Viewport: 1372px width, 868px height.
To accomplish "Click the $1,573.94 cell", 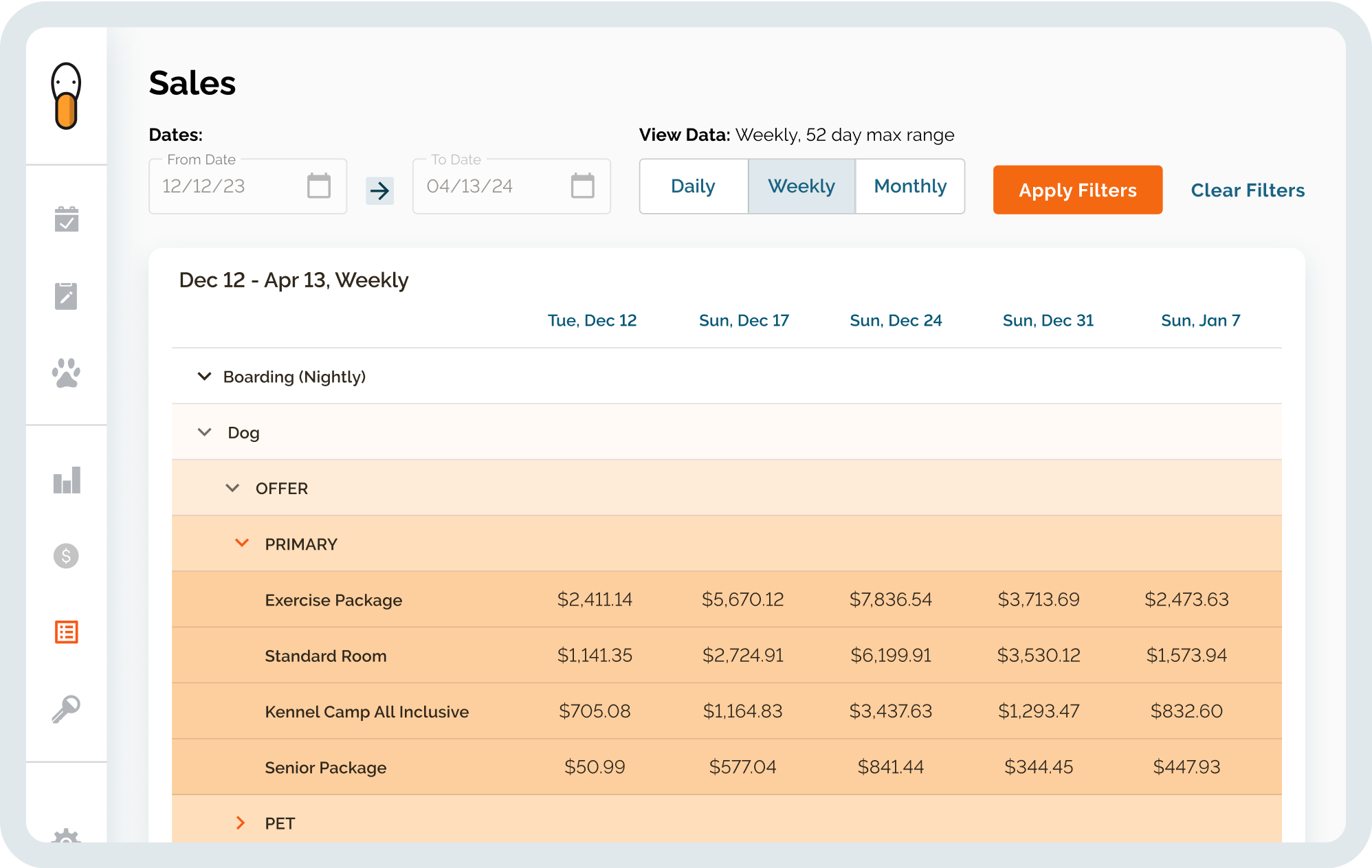I will [1186, 655].
